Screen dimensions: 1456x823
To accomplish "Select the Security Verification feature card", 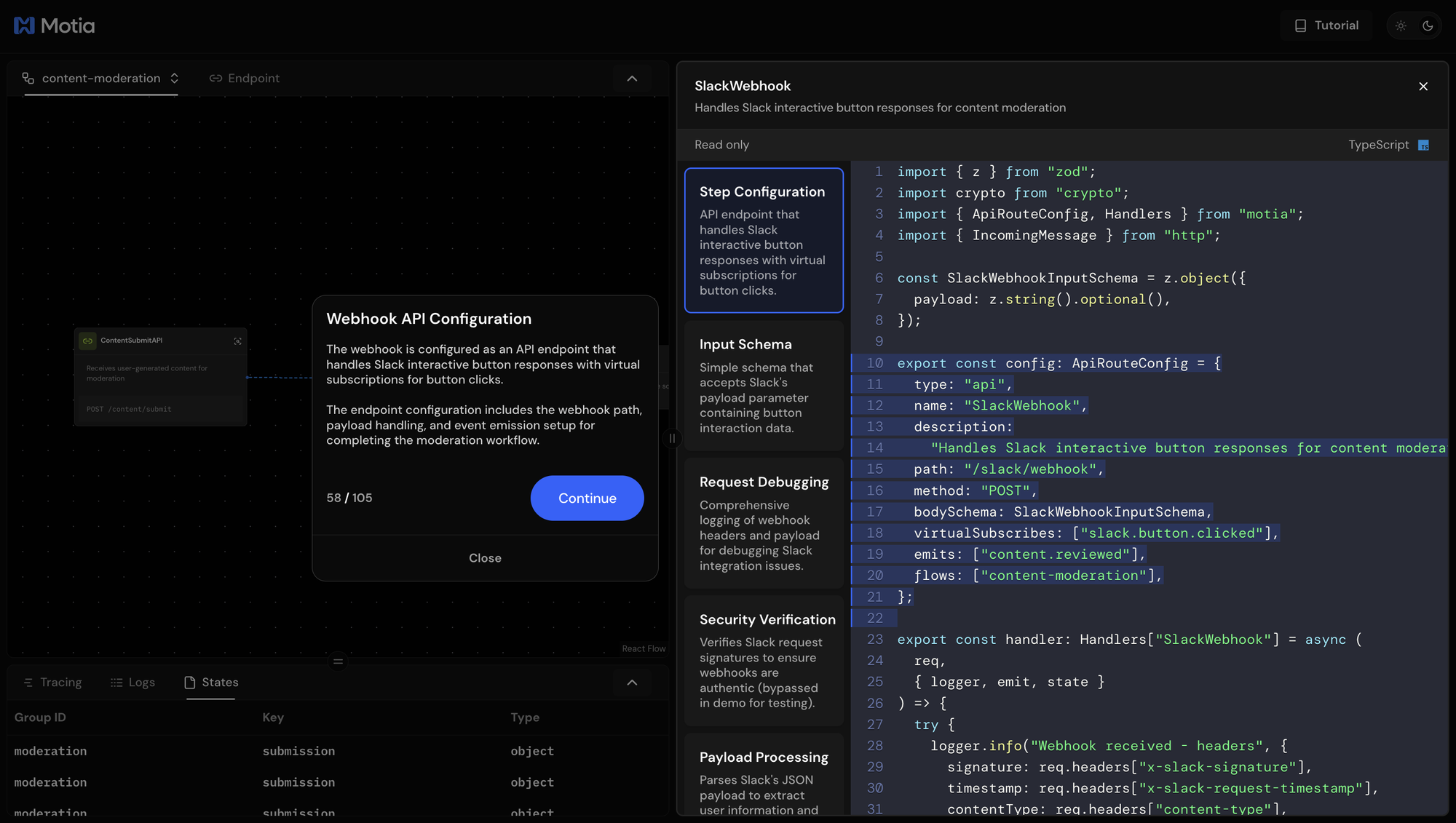I will pos(764,661).
